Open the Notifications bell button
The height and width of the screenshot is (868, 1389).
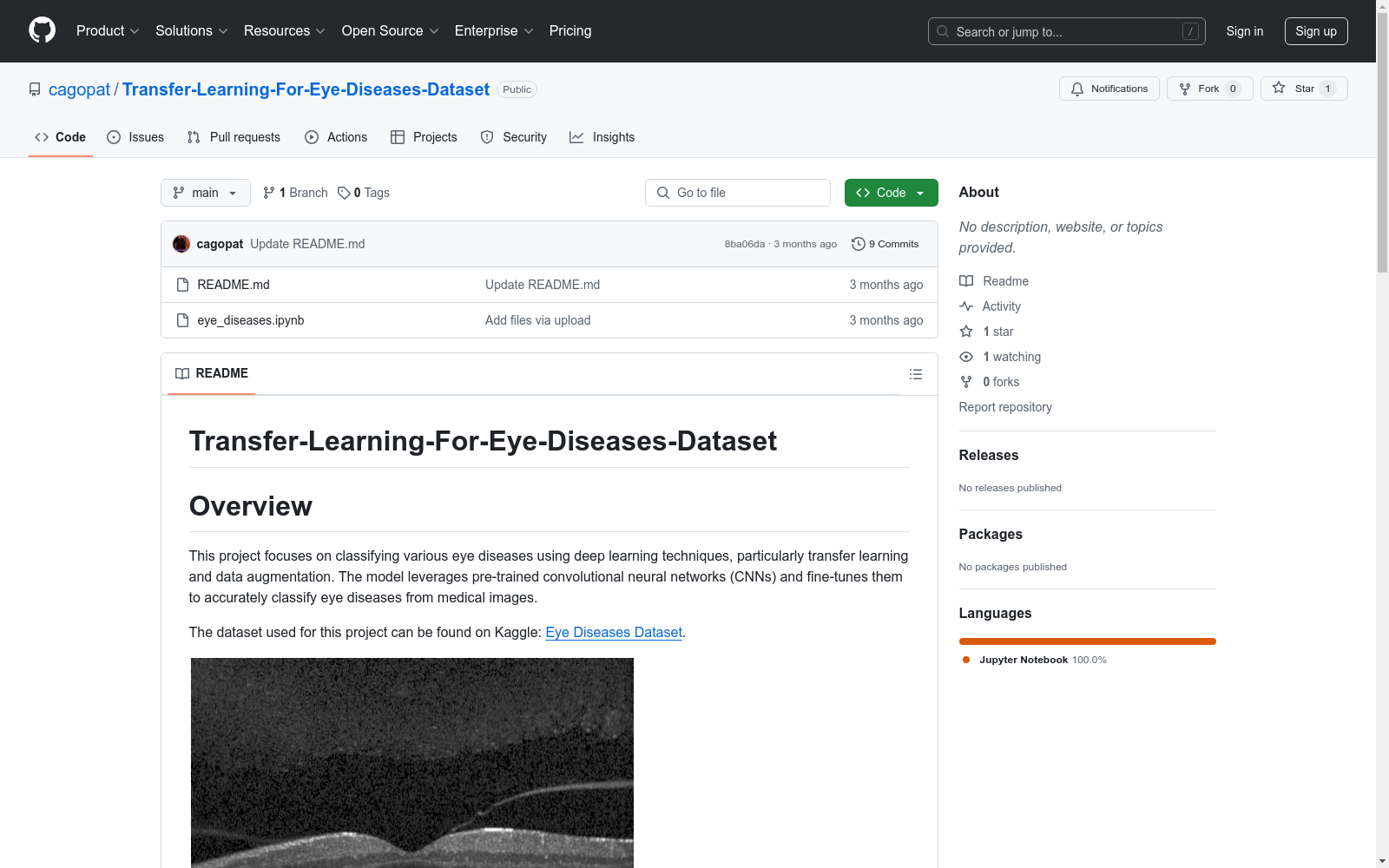(1109, 88)
